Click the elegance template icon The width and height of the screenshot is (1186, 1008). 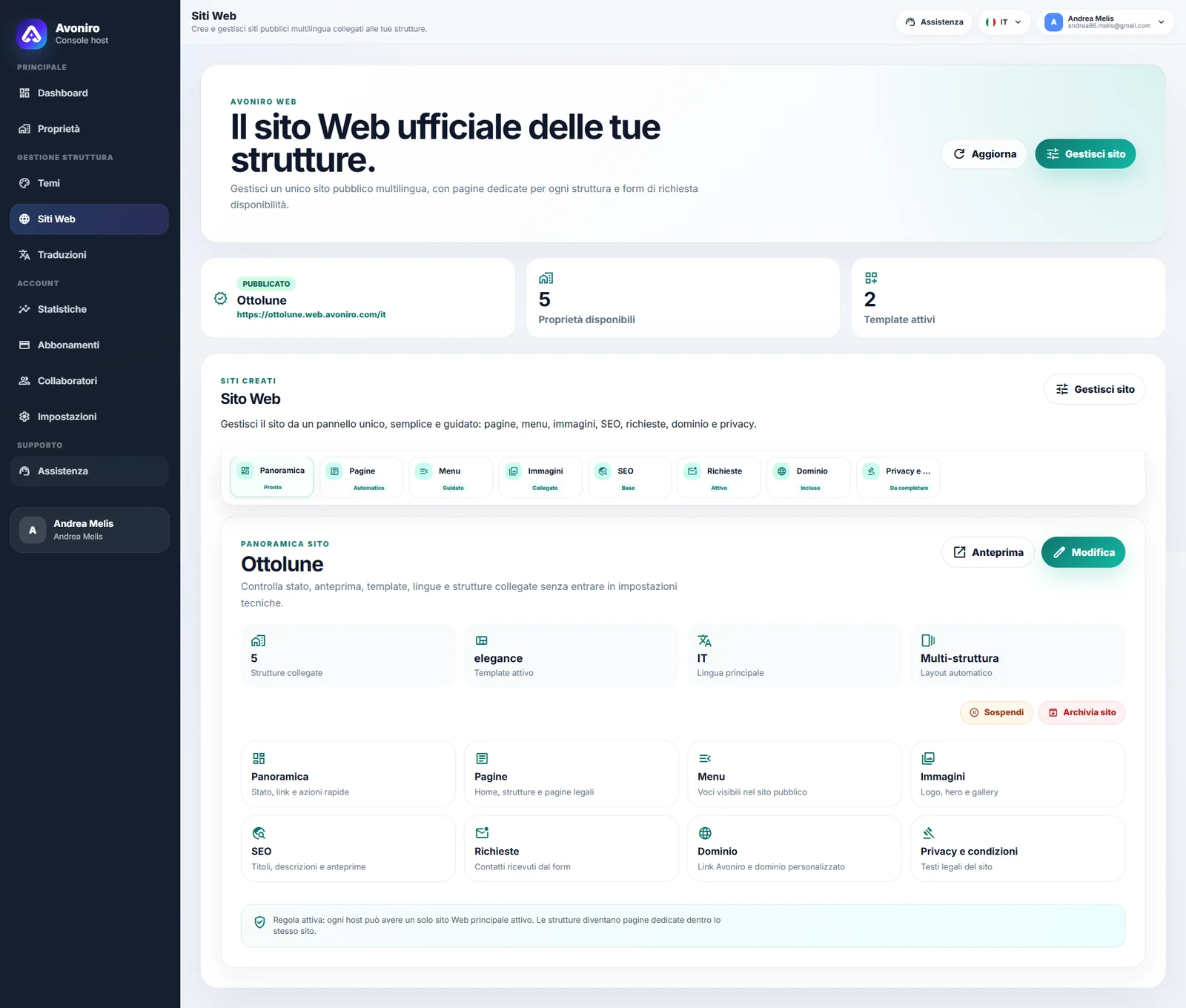pyautogui.click(x=482, y=640)
